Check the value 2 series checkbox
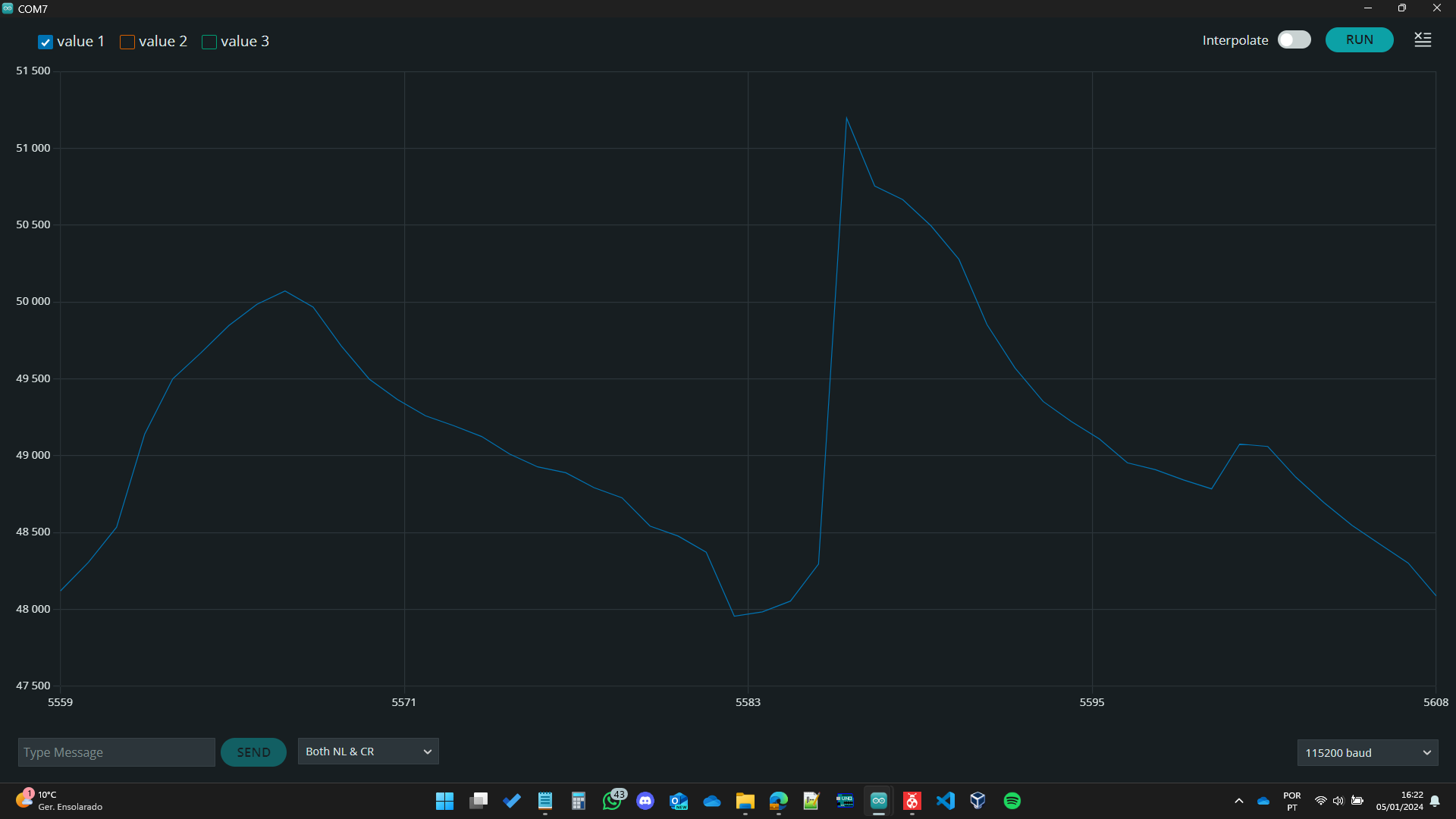The image size is (1456, 819). click(127, 42)
